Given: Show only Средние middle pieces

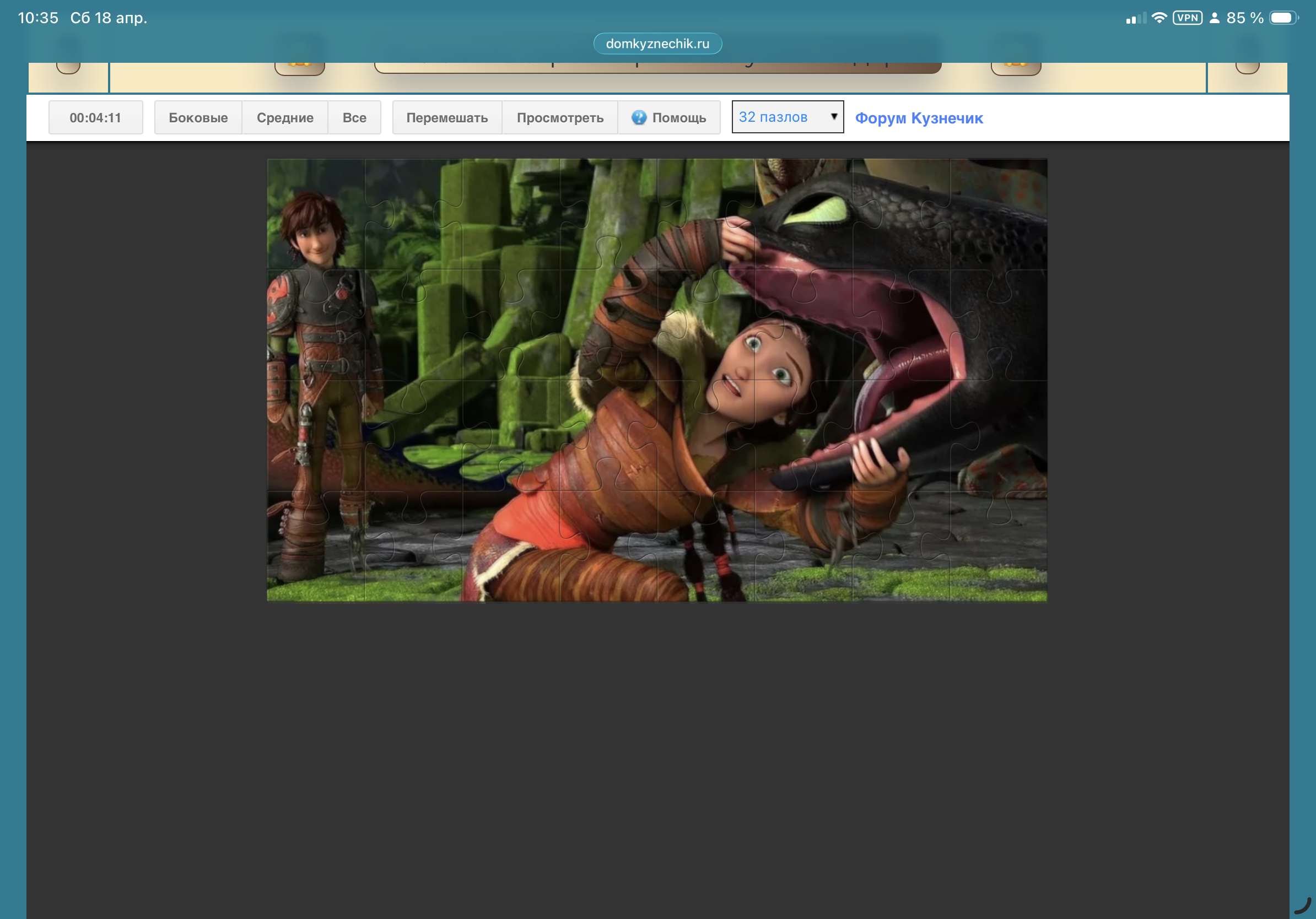Looking at the screenshot, I should point(285,117).
